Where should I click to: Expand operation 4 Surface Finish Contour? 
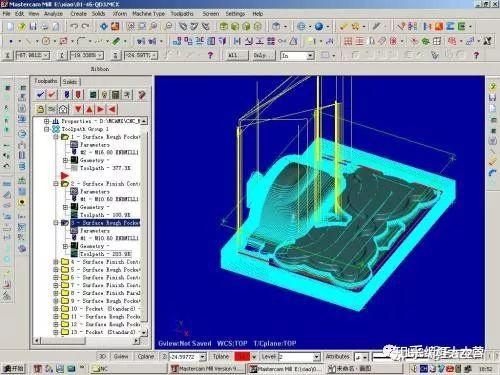[x=56, y=262]
